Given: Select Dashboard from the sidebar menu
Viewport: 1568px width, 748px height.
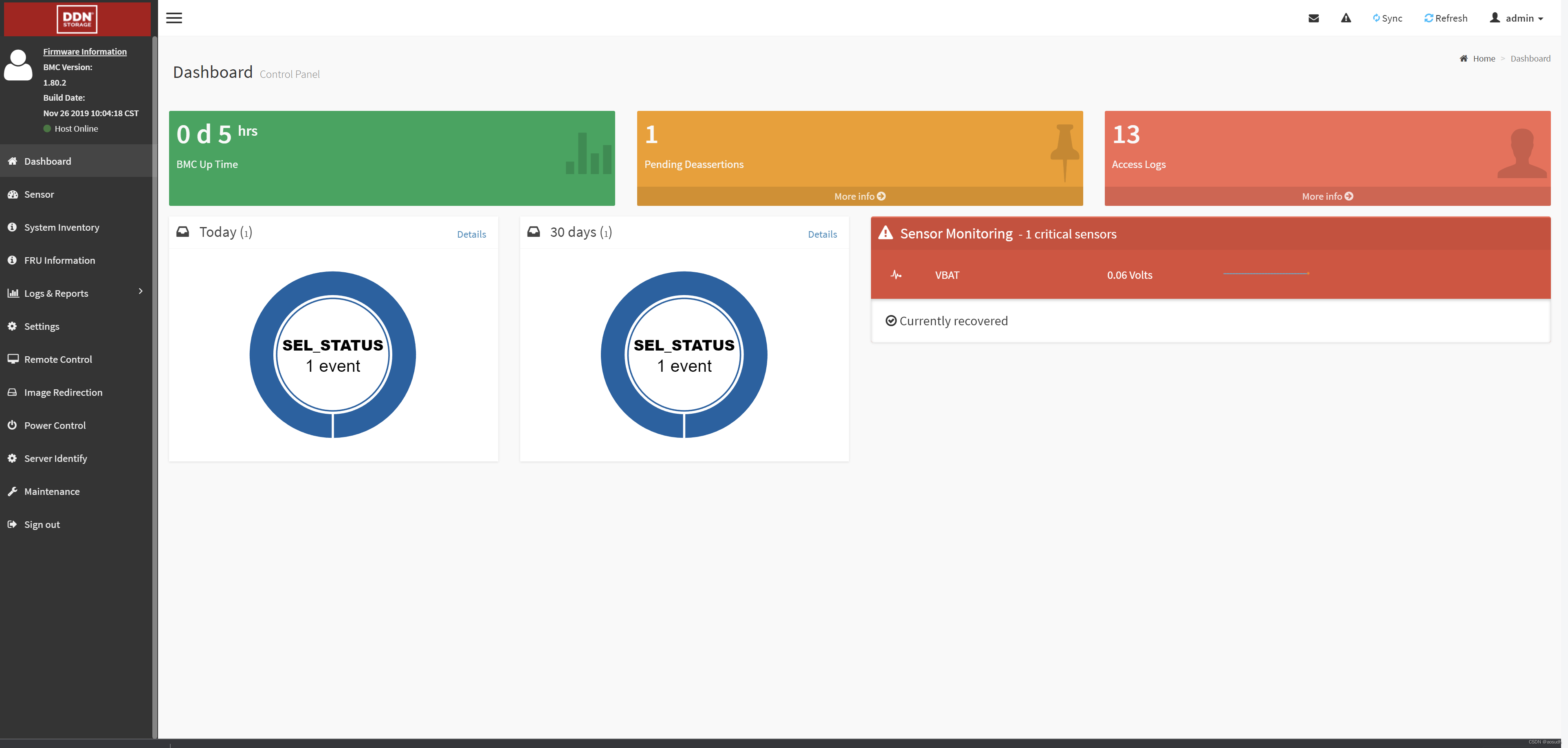Looking at the screenshot, I should [x=48, y=161].
